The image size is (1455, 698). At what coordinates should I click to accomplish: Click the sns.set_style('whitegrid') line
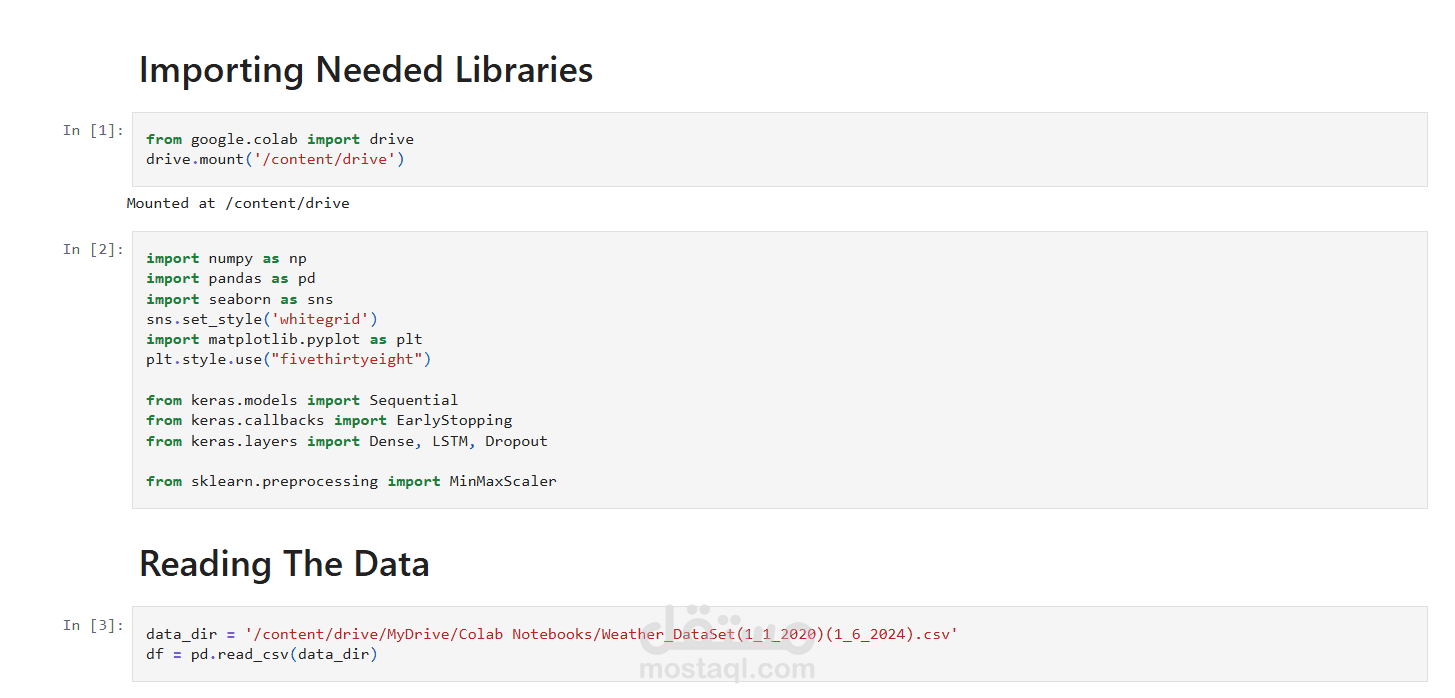point(261,319)
